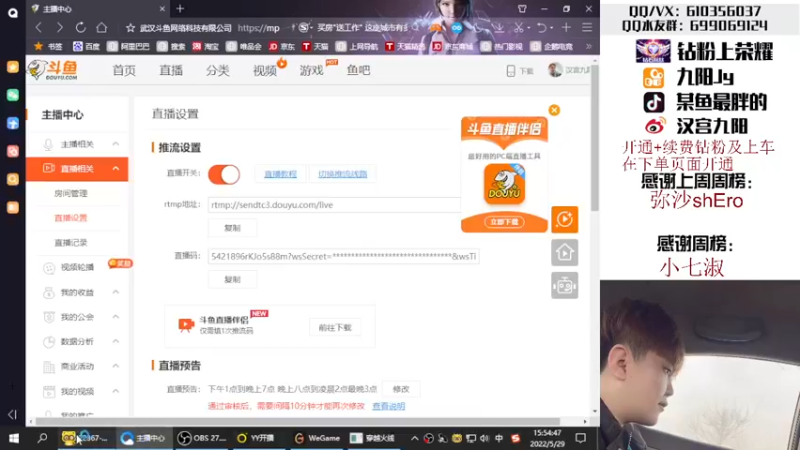The image size is (800, 450).
Task: Click the browser back arrow
Action: [39, 28]
